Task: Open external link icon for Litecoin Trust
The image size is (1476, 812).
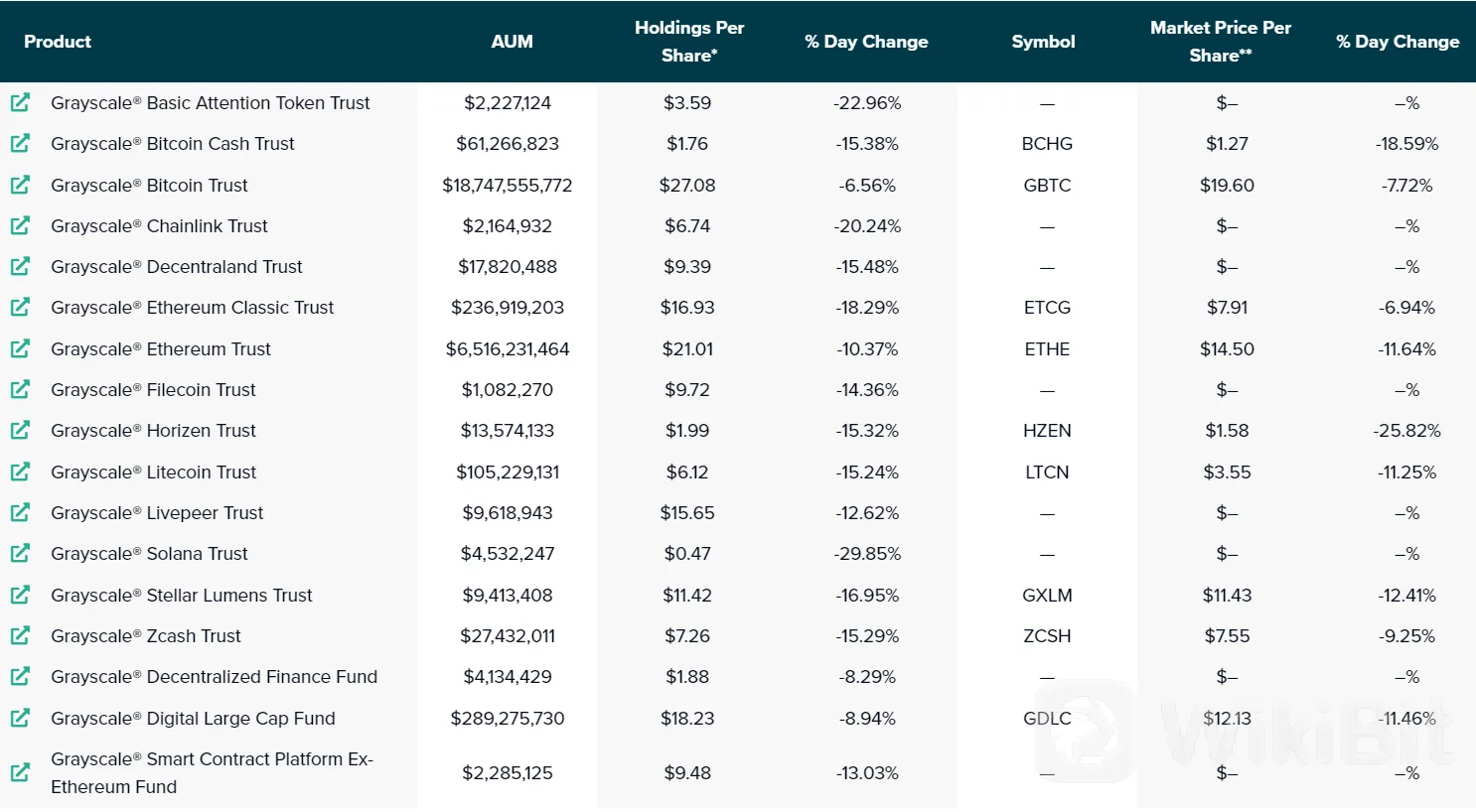Action: (20, 472)
